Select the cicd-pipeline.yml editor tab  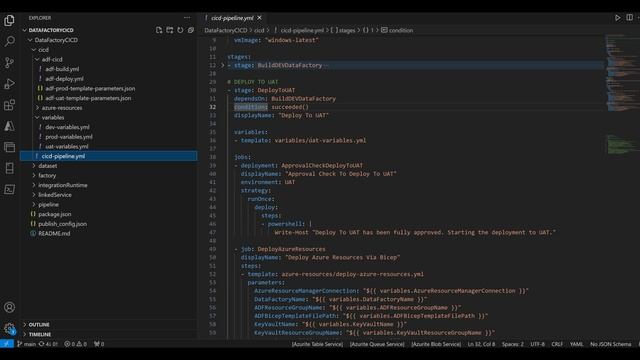(232, 18)
